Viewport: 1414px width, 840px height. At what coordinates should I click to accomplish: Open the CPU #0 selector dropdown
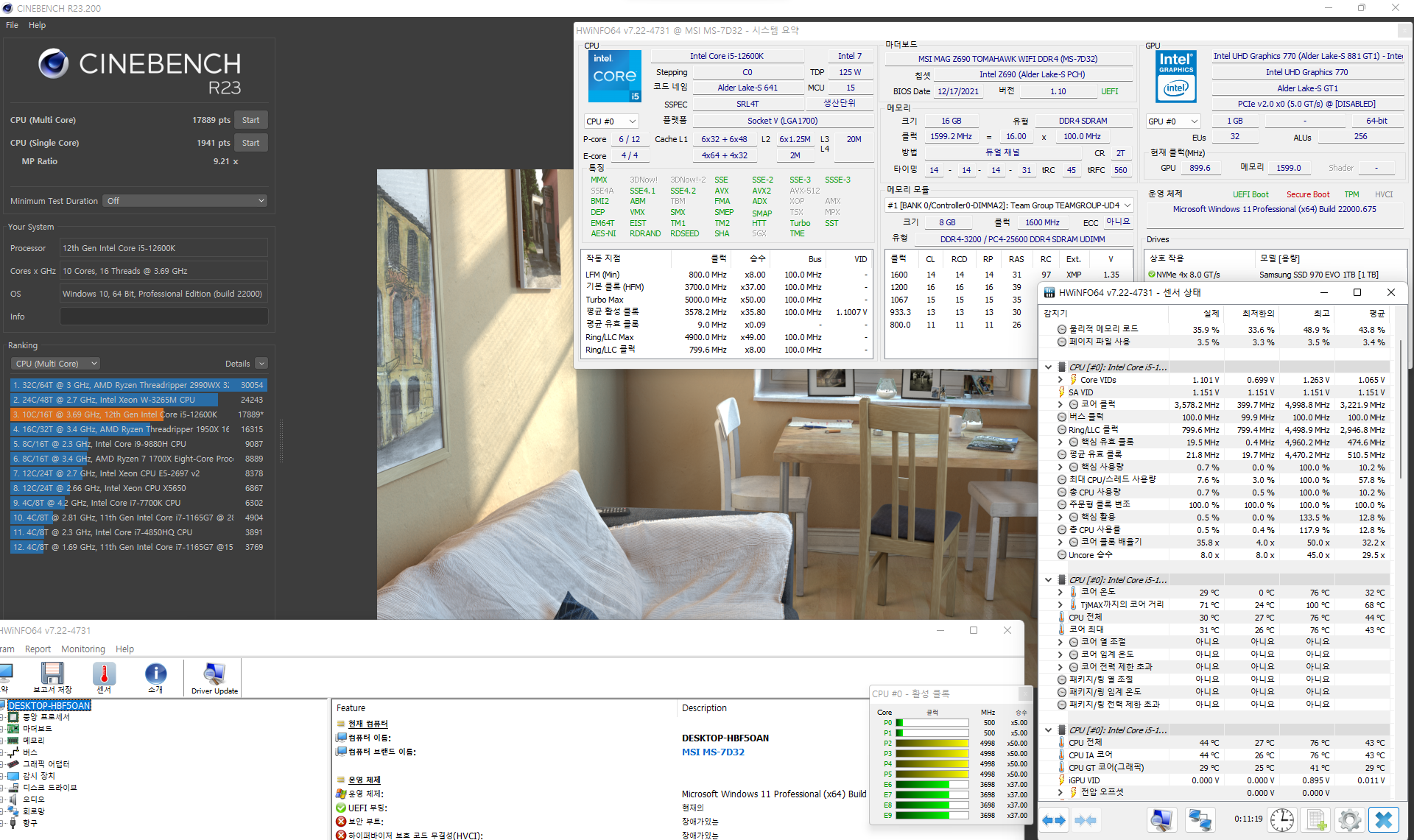pyautogui.click(x=611, y=121)
